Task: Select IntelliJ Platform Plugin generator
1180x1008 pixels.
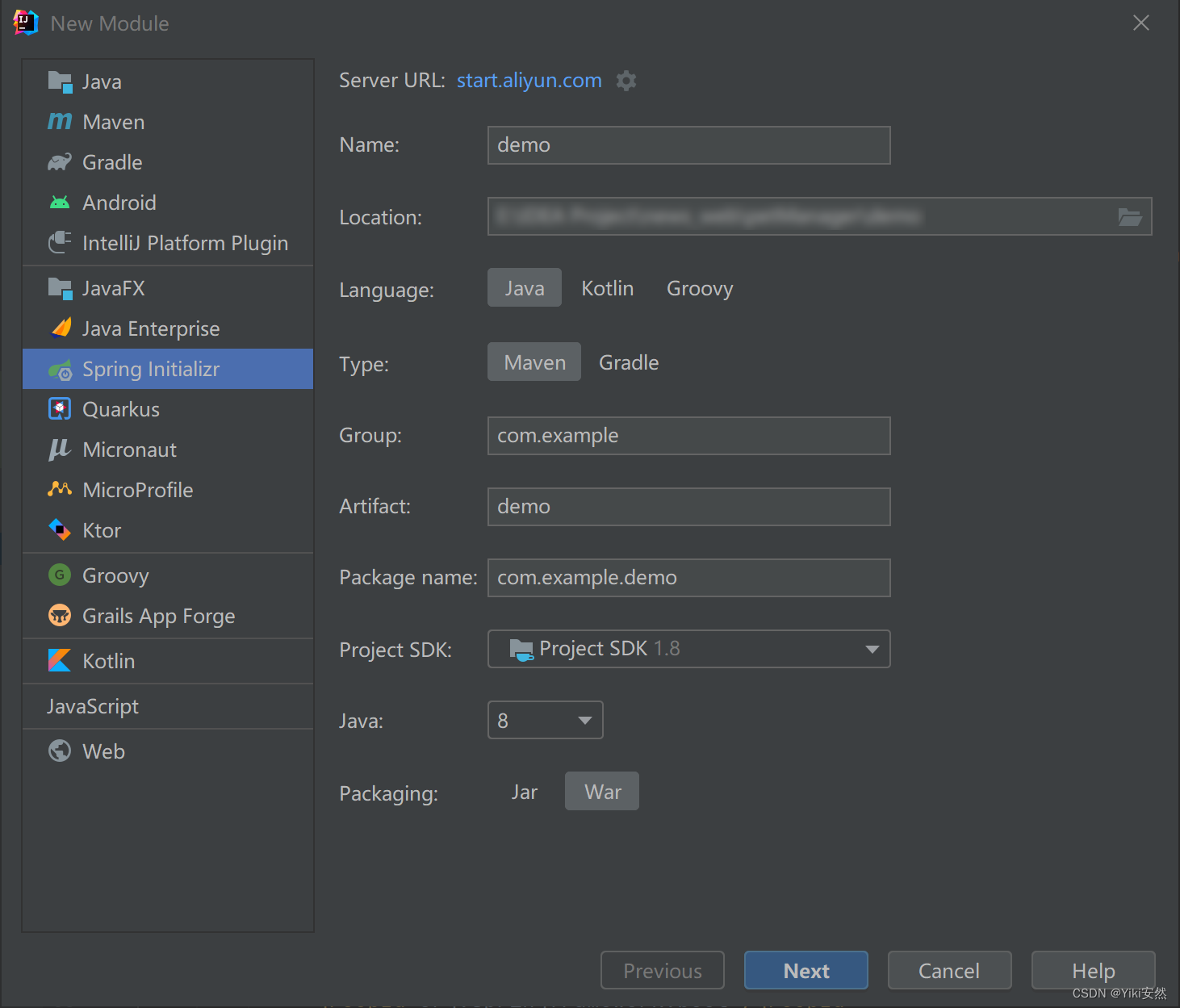Action: click(x=168, y=243)
